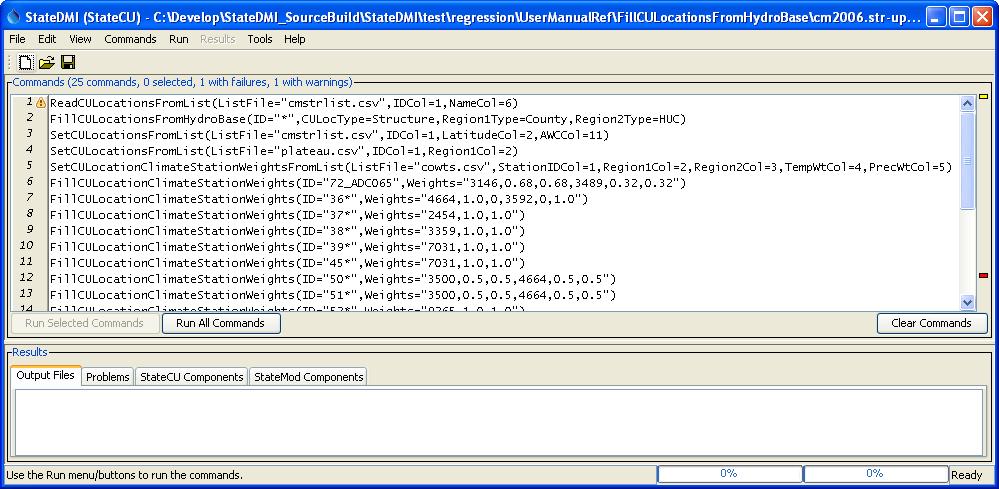The height and width of the screenshot is (489, 999).
Task: Switch to the Output Files tab
Action: pyautogui.click(x=45, y=376)
